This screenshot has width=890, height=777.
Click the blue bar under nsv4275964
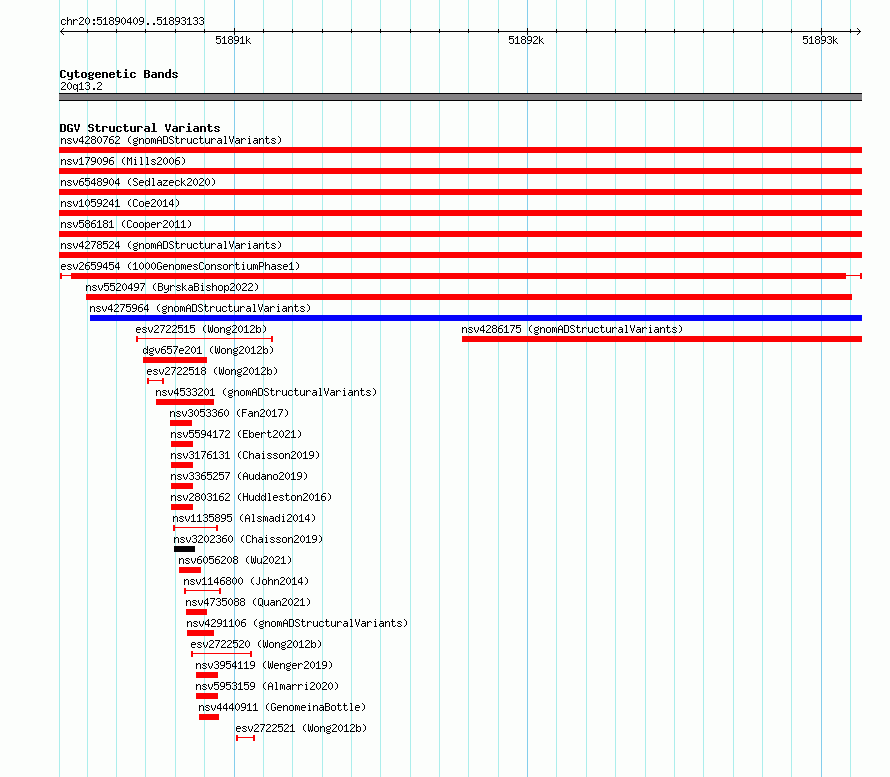coord(476,318)
